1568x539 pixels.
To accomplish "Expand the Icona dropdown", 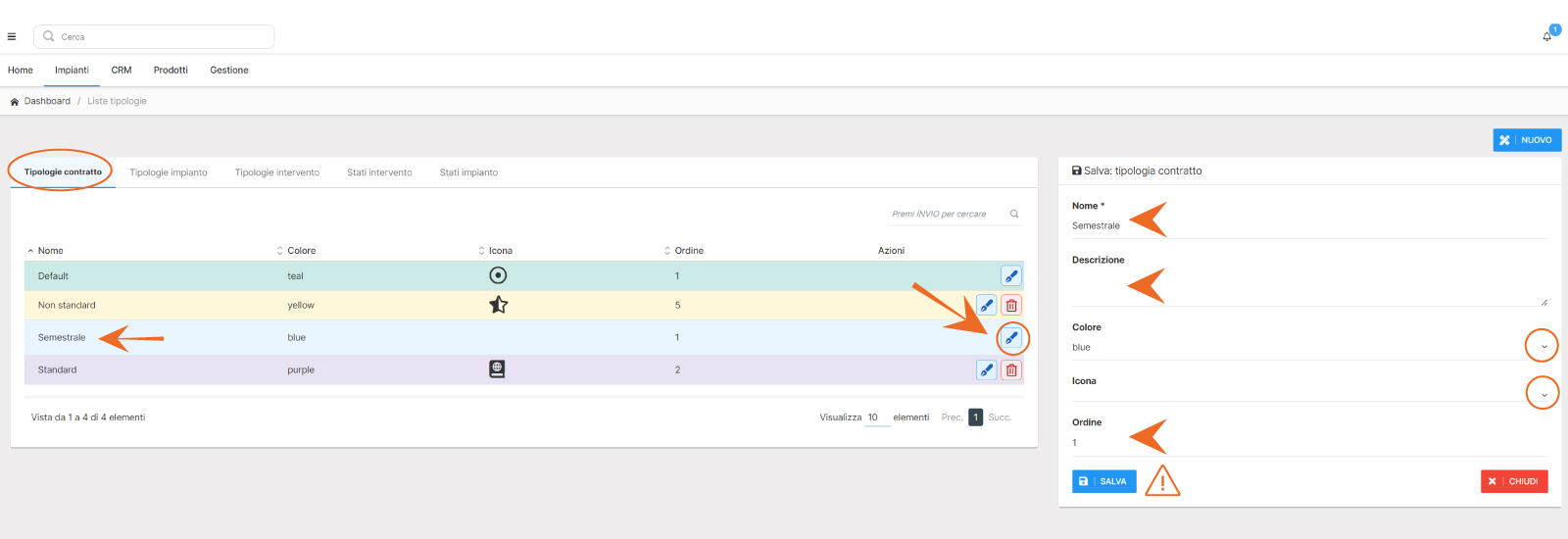I will click(x=1543, y=395).
